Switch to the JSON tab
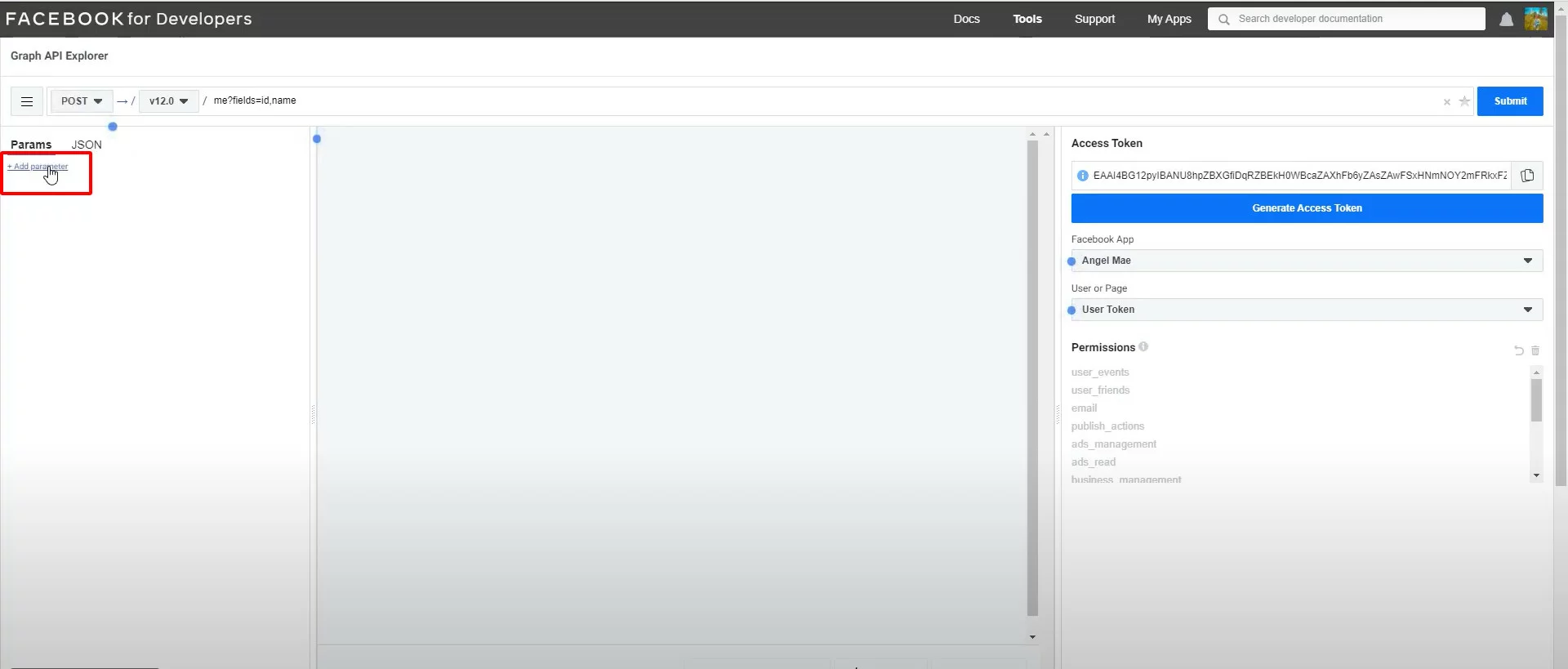Screen dimensions: 1568x669 point(87,145)
